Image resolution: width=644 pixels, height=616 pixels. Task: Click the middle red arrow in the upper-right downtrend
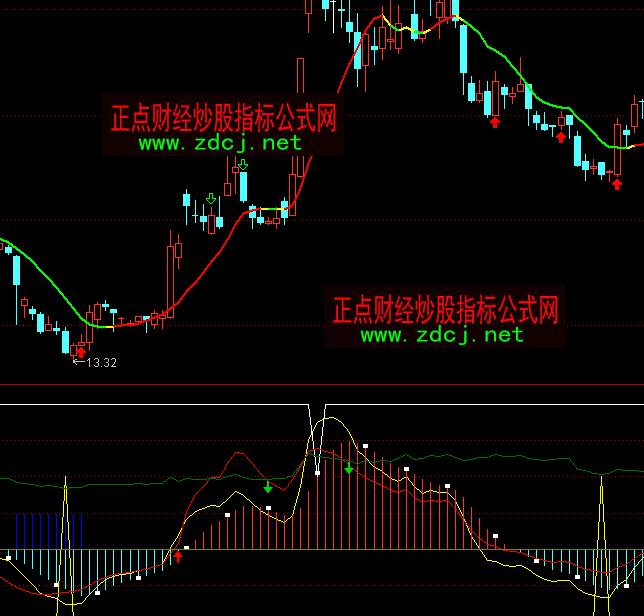561,137
